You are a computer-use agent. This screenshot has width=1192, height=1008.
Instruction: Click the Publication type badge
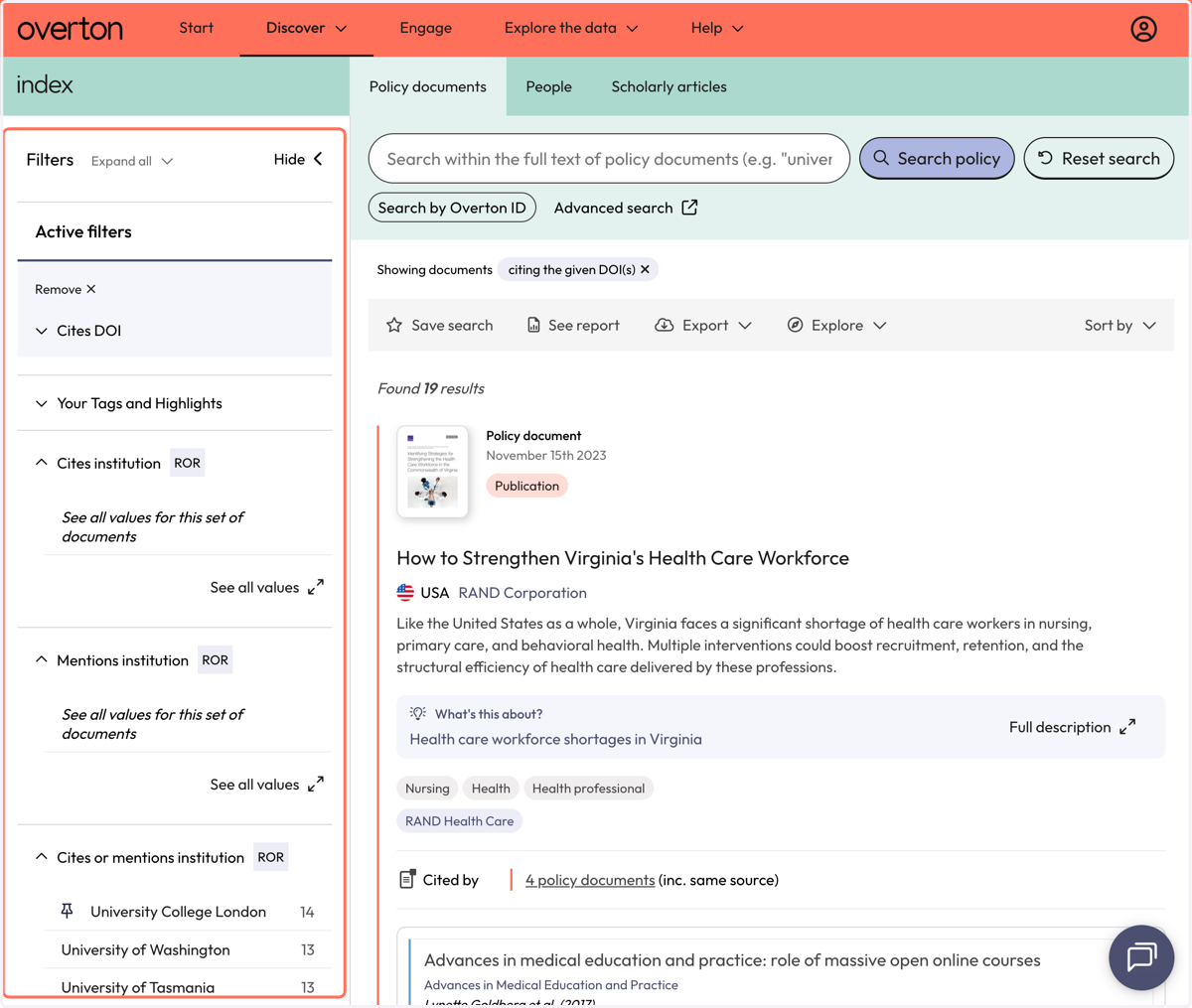[x=526, y=486]
